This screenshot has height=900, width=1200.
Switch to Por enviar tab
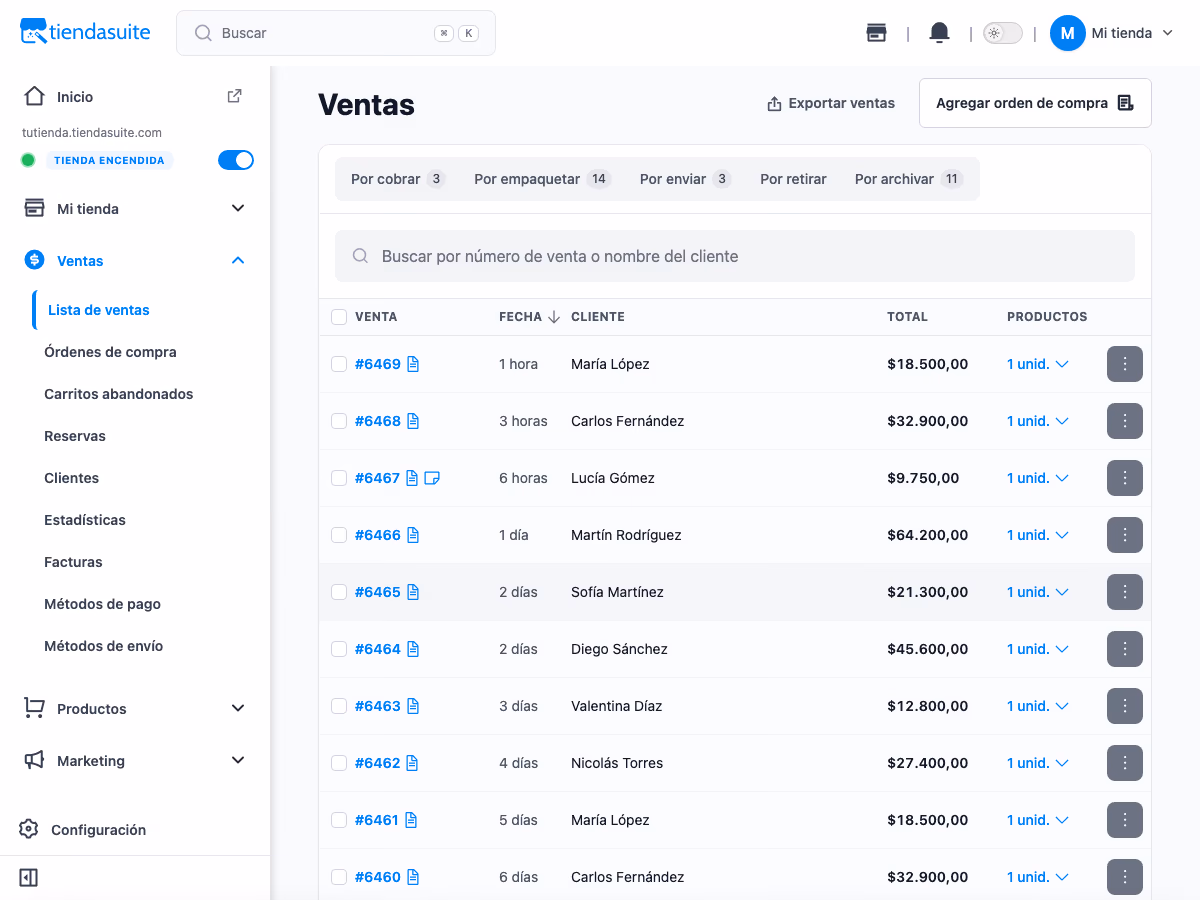(685, 179)
